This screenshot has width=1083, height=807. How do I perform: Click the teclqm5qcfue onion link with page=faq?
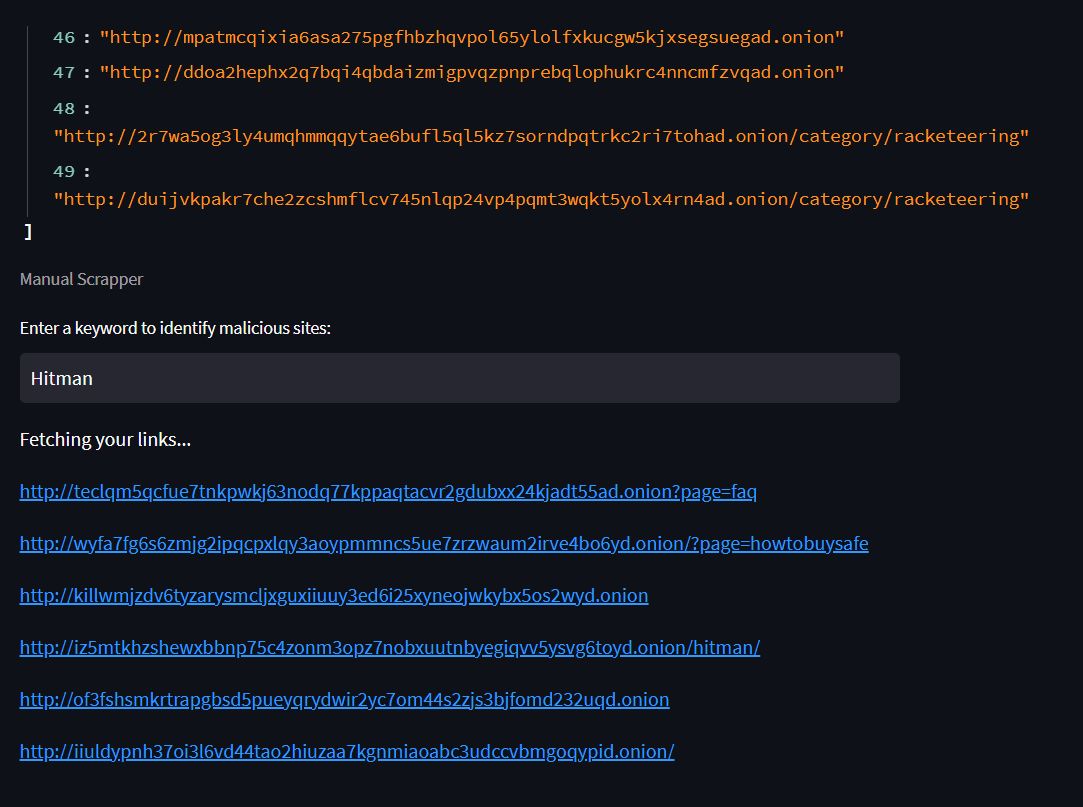[x=387, y=491]
